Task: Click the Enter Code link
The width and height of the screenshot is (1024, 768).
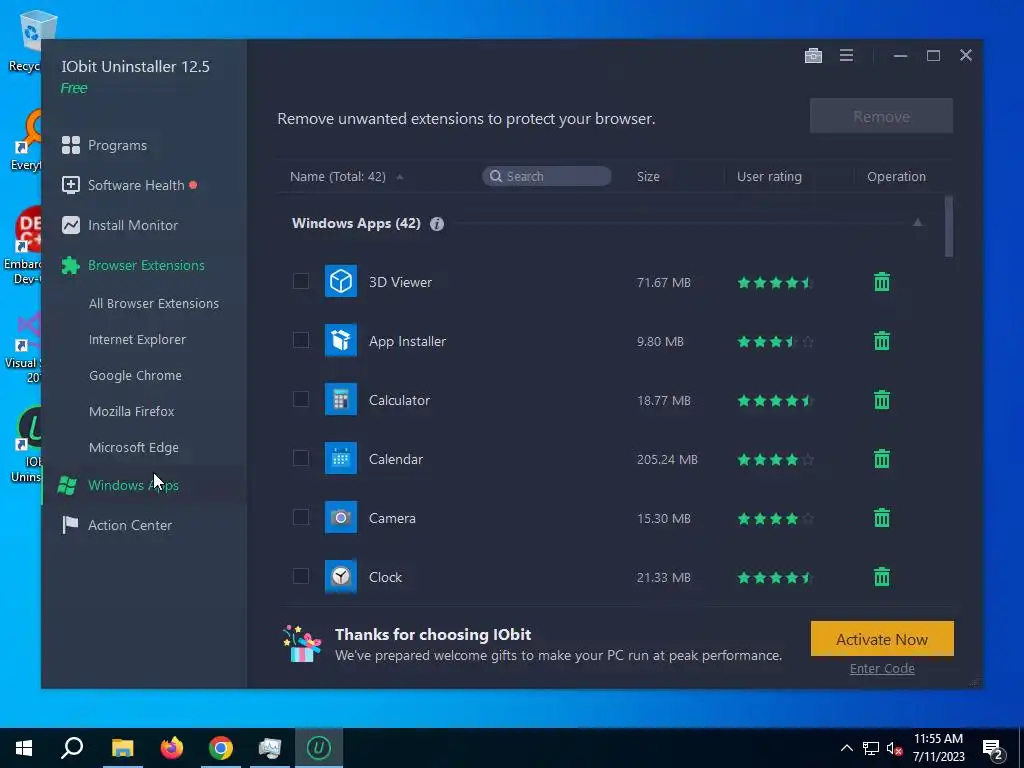Action: tap(882, 669)
